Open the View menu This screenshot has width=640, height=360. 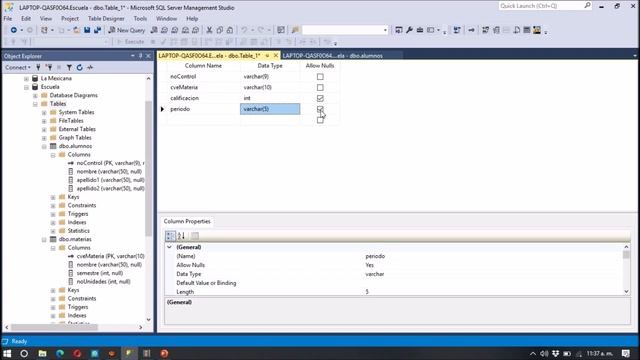point(46,18)
